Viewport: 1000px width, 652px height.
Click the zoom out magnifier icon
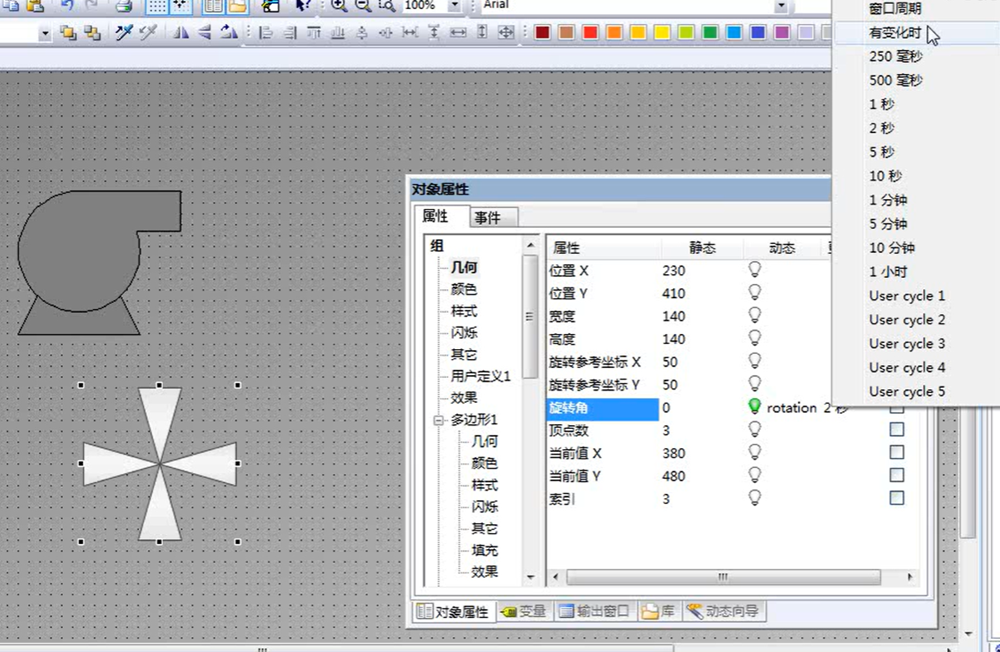point(362,5)
